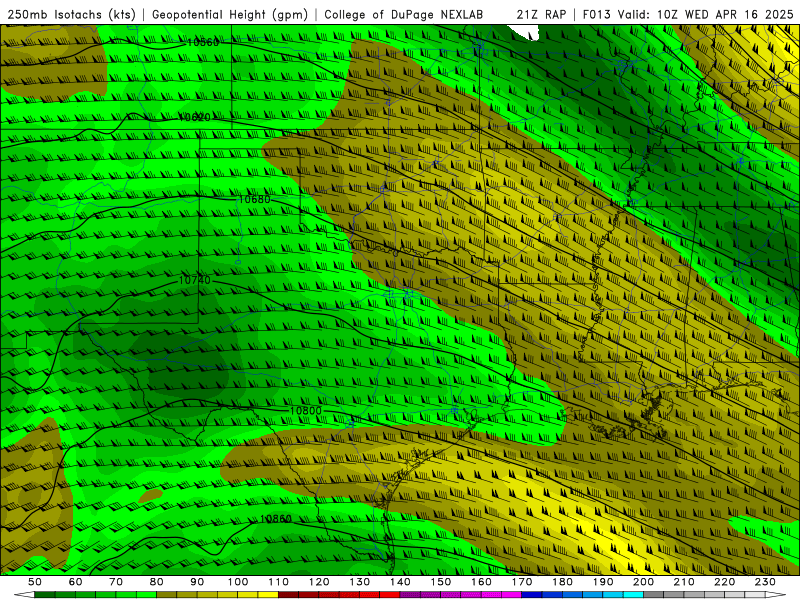Click the bright yellow swatch left of 110
The width and height of the screenshot is (800, 600).
pos(268,594)
